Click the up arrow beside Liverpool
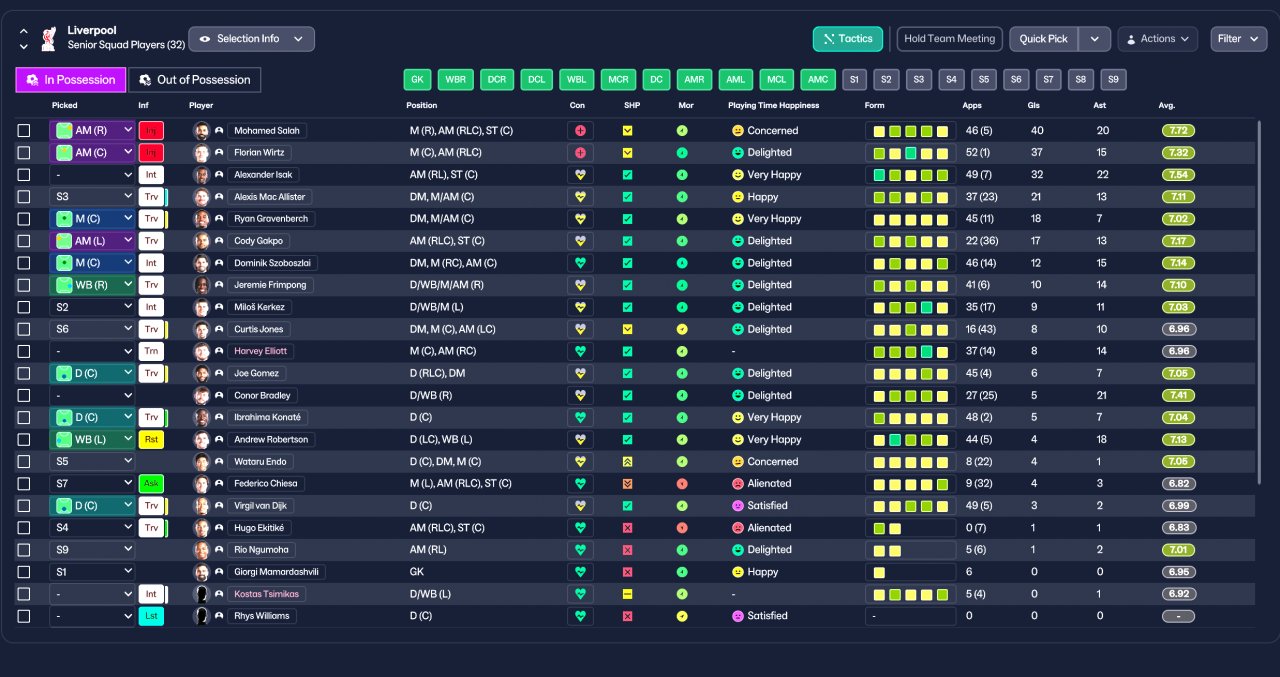 click(24, 32)
